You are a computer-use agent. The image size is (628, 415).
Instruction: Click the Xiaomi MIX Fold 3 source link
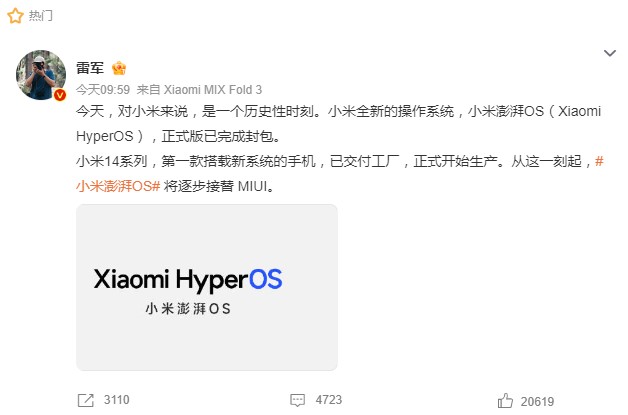click(x=213, y=89)
